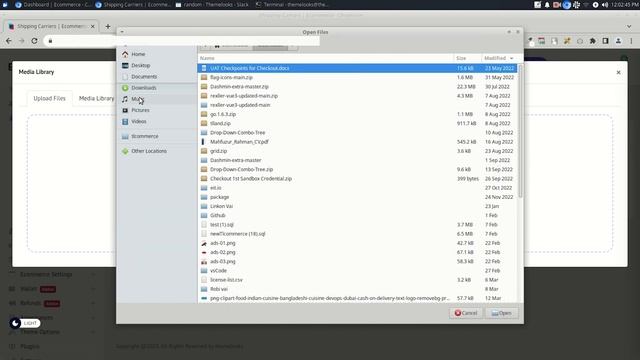
Task: Click the browser back arrow
Action: 9,41
